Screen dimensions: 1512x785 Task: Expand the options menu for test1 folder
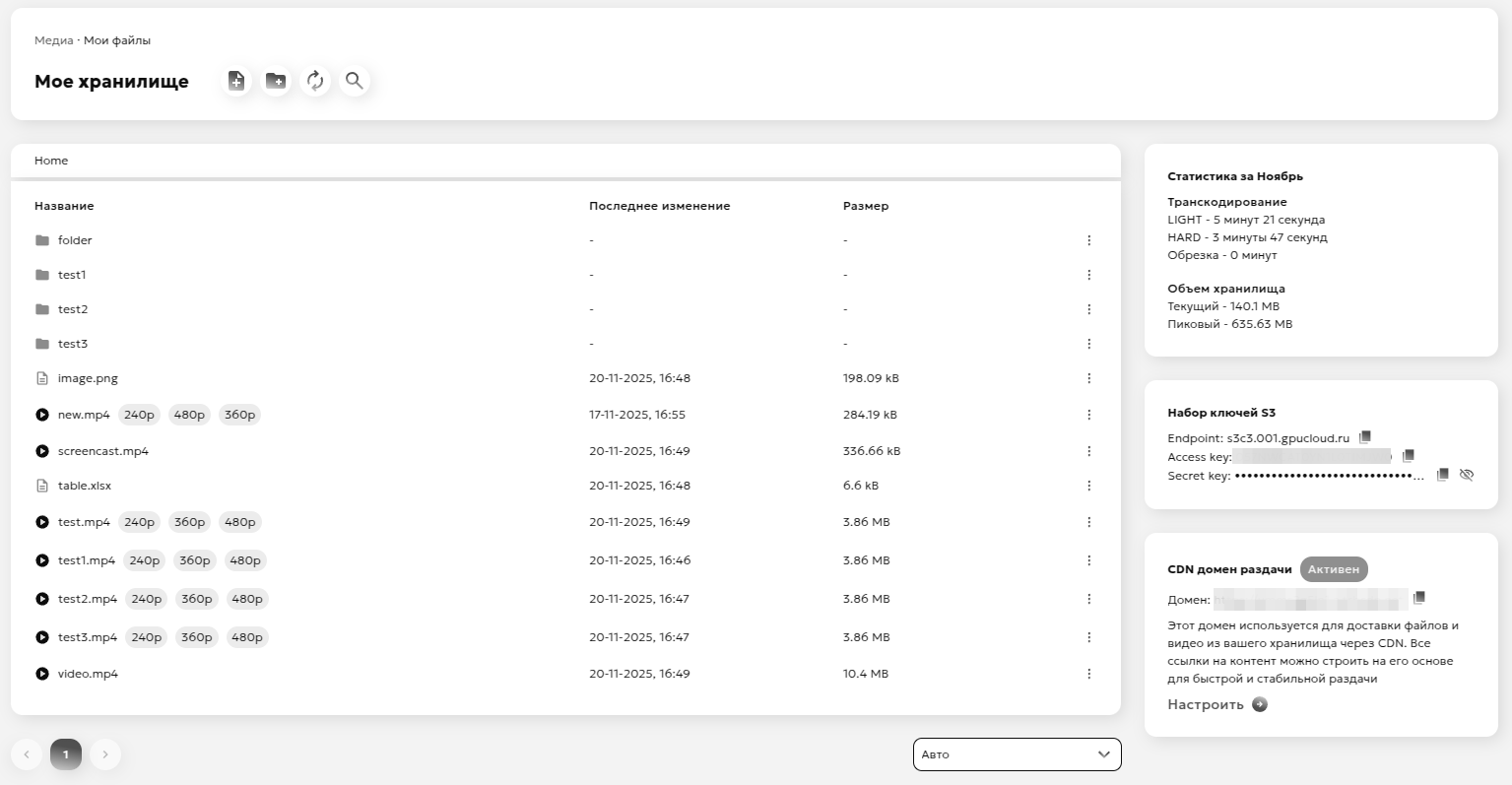1088,275
